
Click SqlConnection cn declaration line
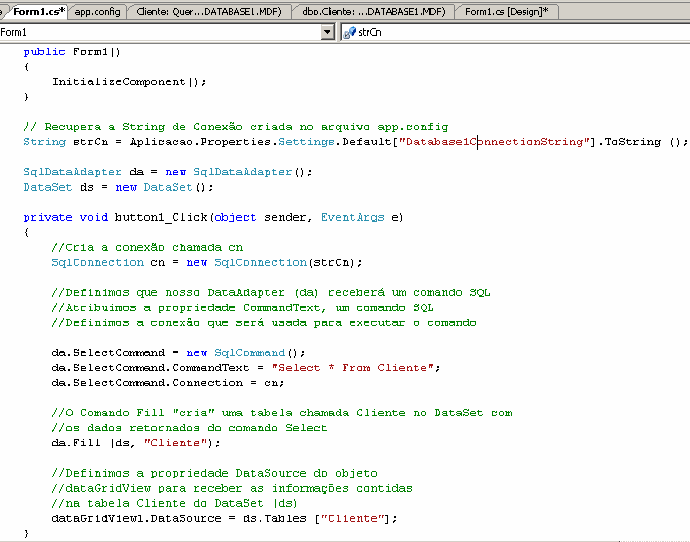pos(207,262)
